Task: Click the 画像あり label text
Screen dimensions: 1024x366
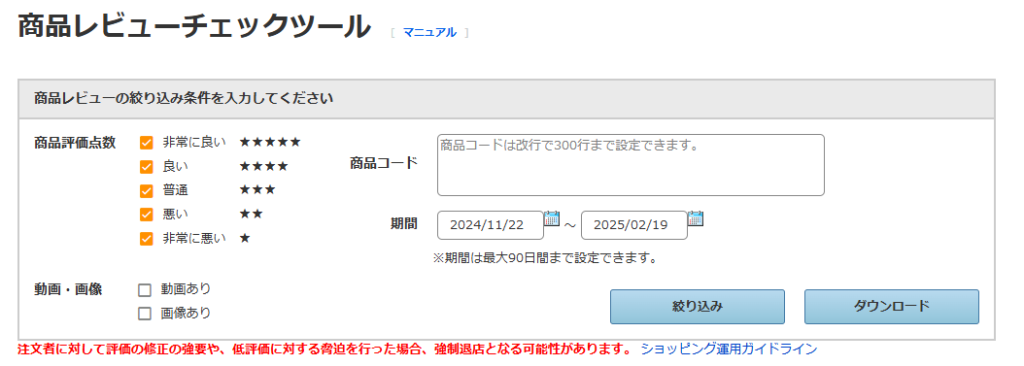Action: 186,313
